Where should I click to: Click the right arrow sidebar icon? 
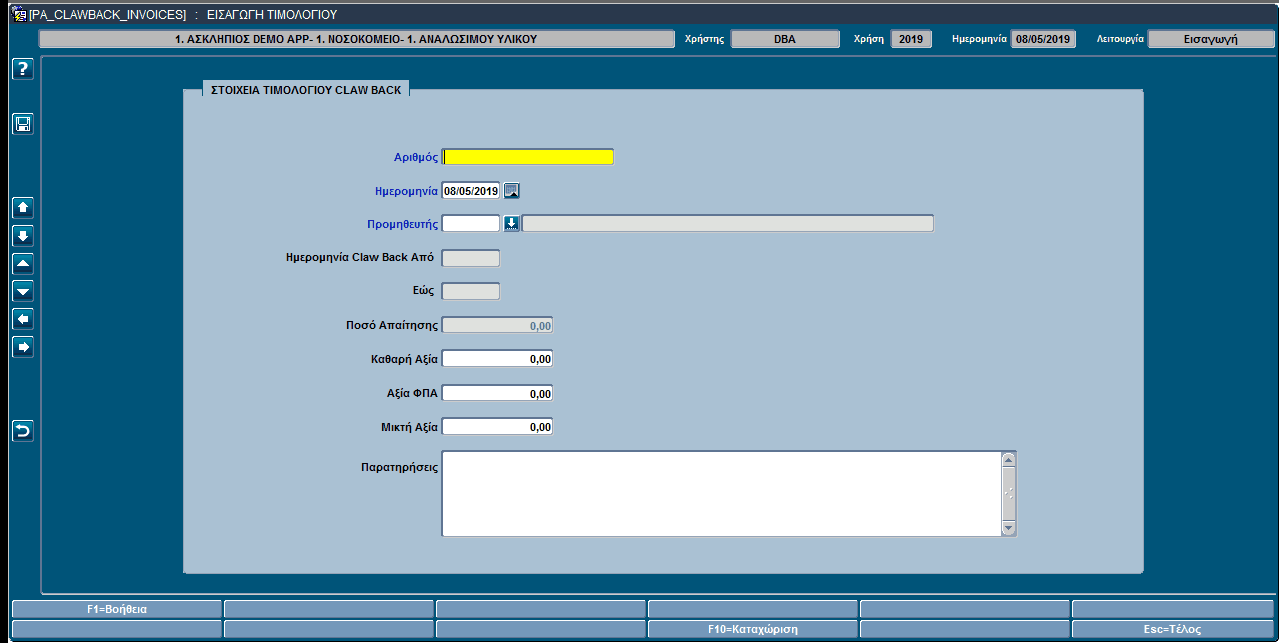click(22, 347)
